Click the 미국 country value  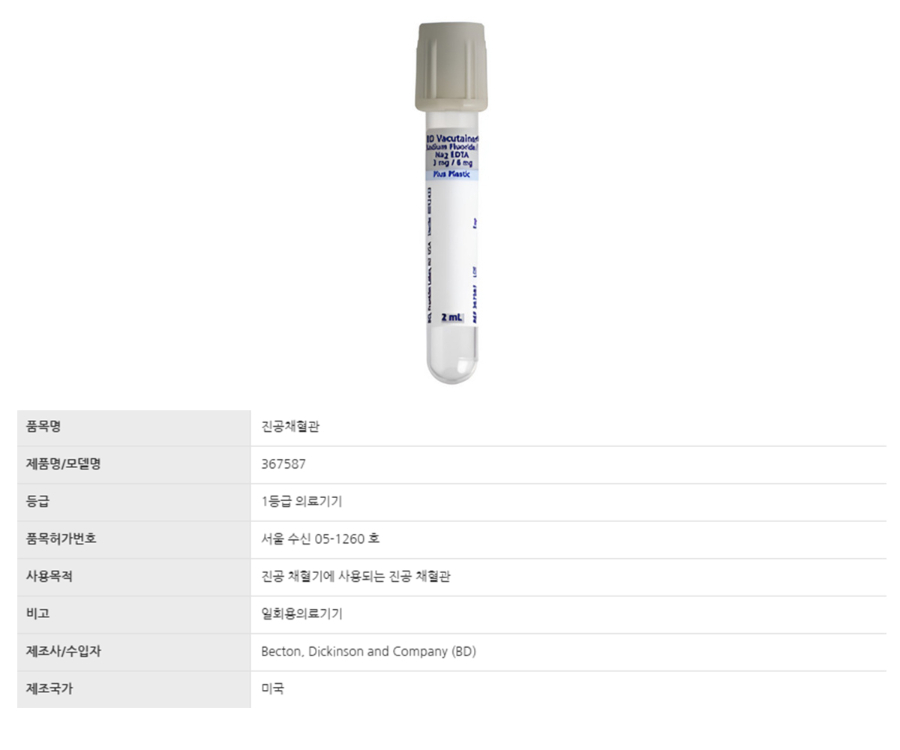tap(273, 689)
